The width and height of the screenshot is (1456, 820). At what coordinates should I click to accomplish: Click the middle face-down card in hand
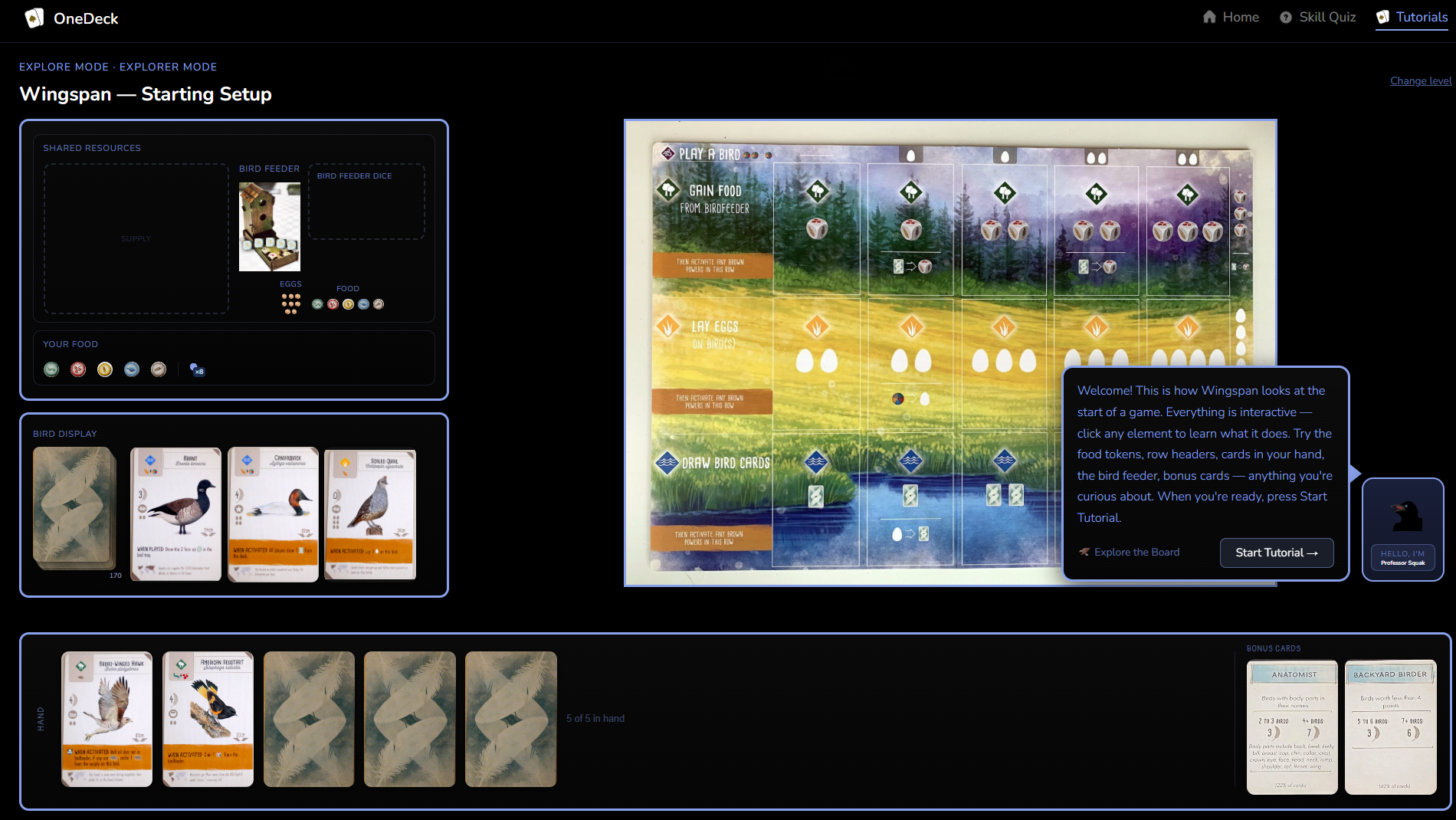pos(410,719)
